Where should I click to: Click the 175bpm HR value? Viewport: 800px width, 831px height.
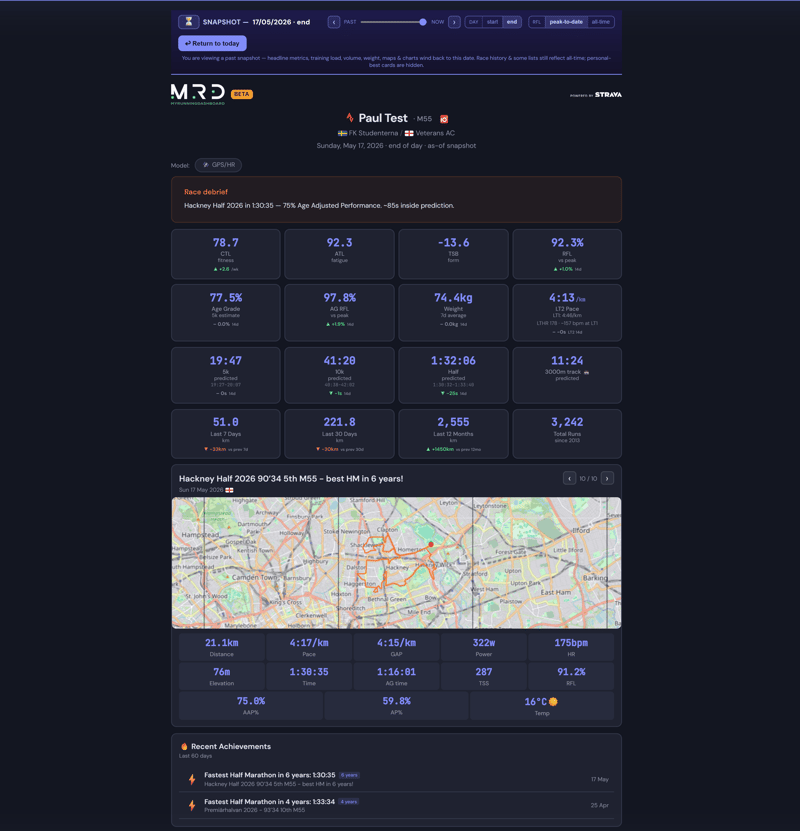pyautogui.click(x=571, y=643)
